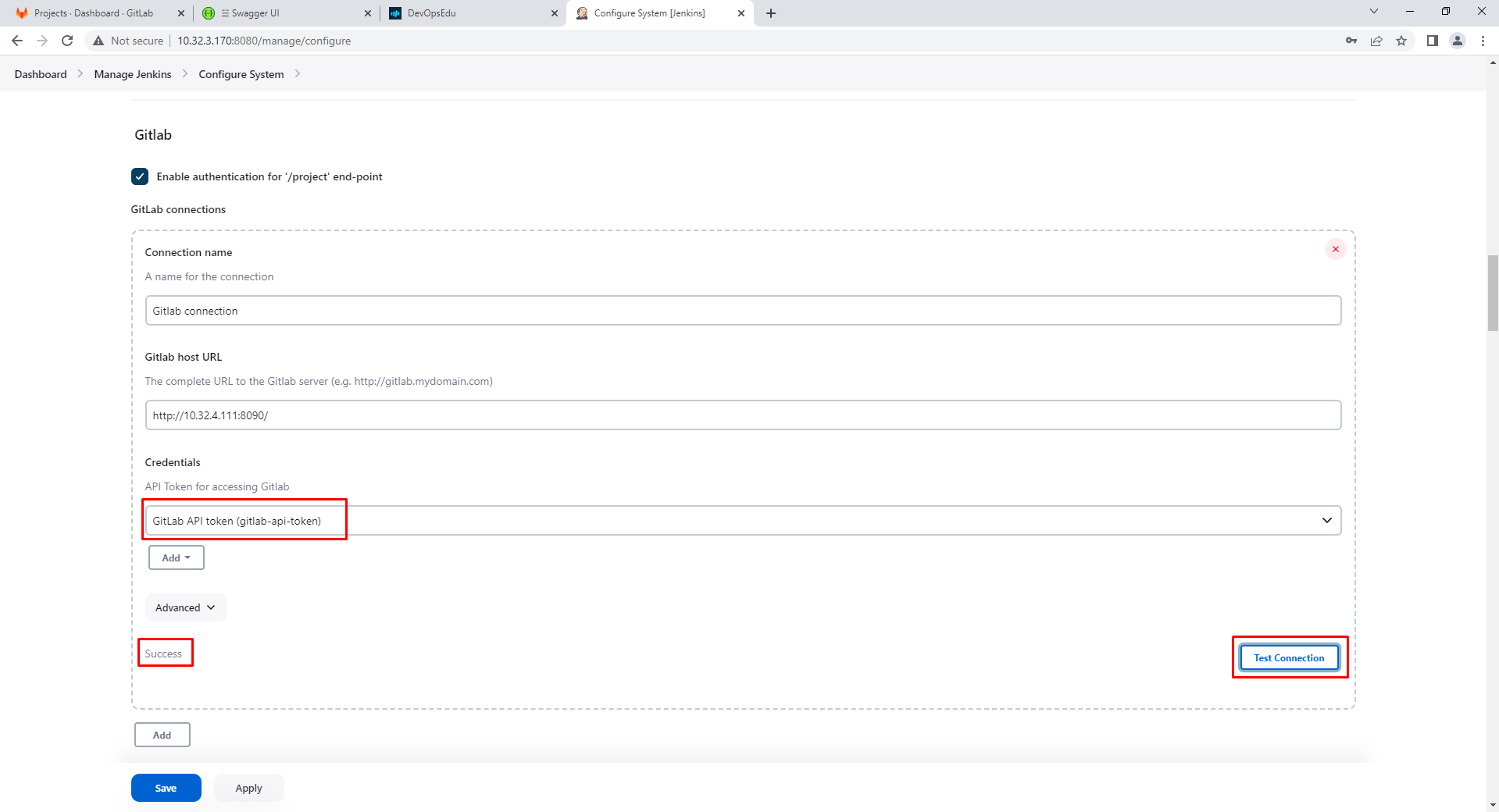Open Chrome three-dot menu
Screen dimensions: 1499x812
[1483, 41]
